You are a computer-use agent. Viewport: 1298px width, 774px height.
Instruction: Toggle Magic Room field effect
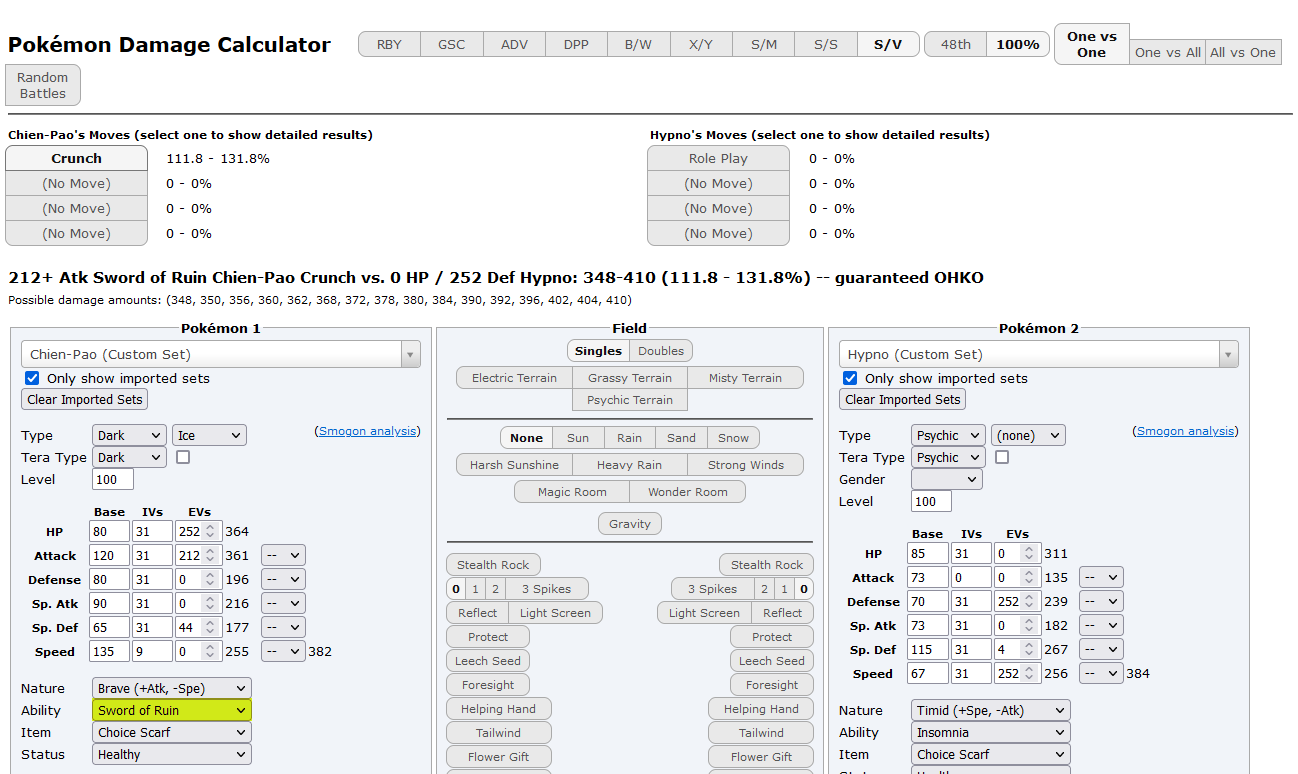572,492
